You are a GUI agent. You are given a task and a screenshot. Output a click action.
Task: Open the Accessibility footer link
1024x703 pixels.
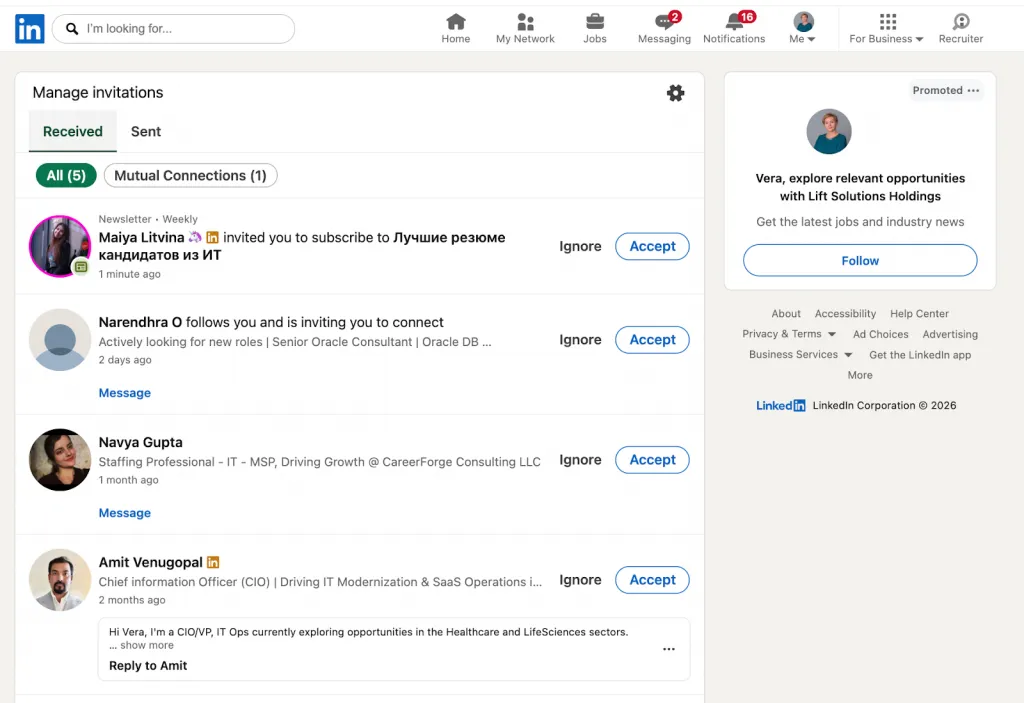(845, 314)
